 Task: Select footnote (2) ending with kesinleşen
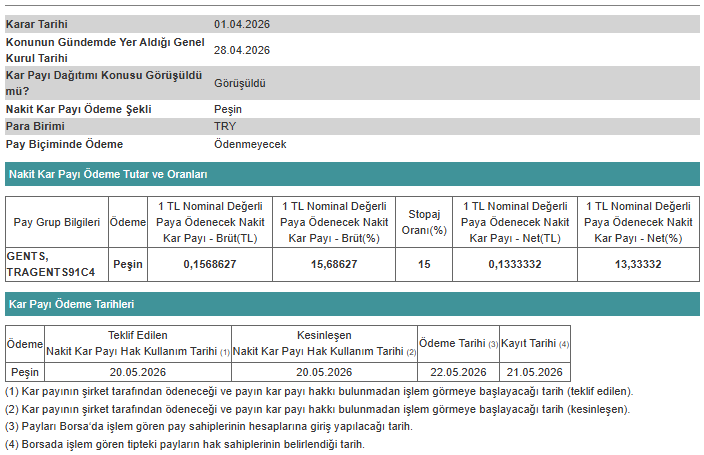click(317, 409)
